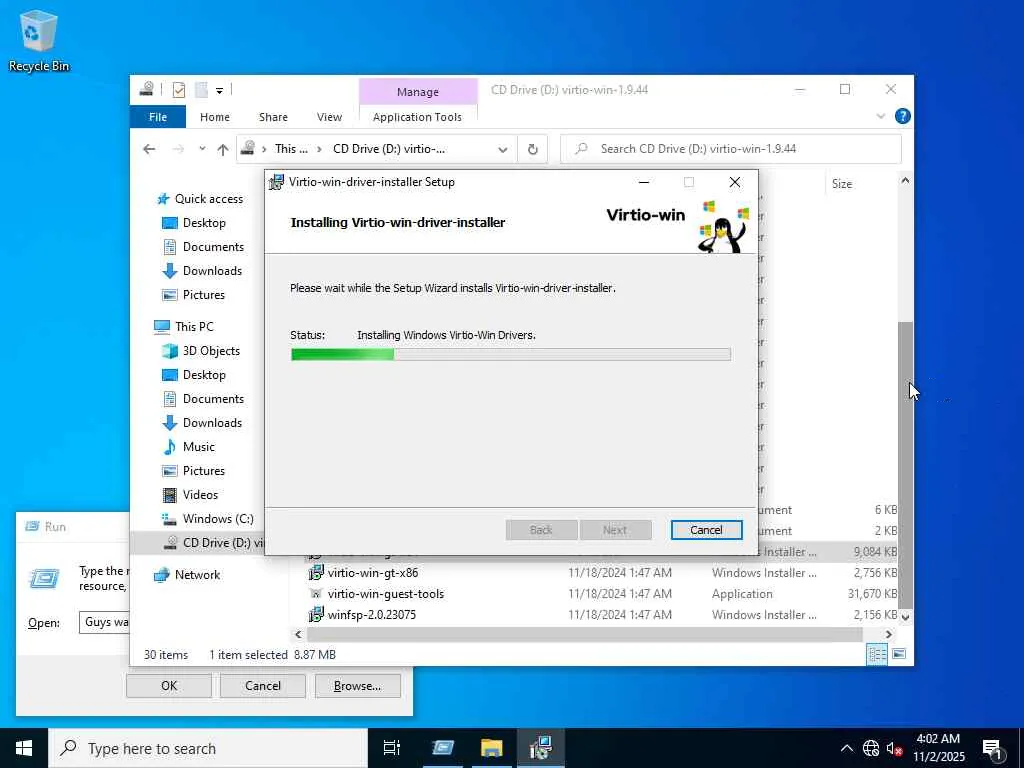The image size is (1024, 768).
Task: Open Pictures under Quick access
Action: pos(203,295)
